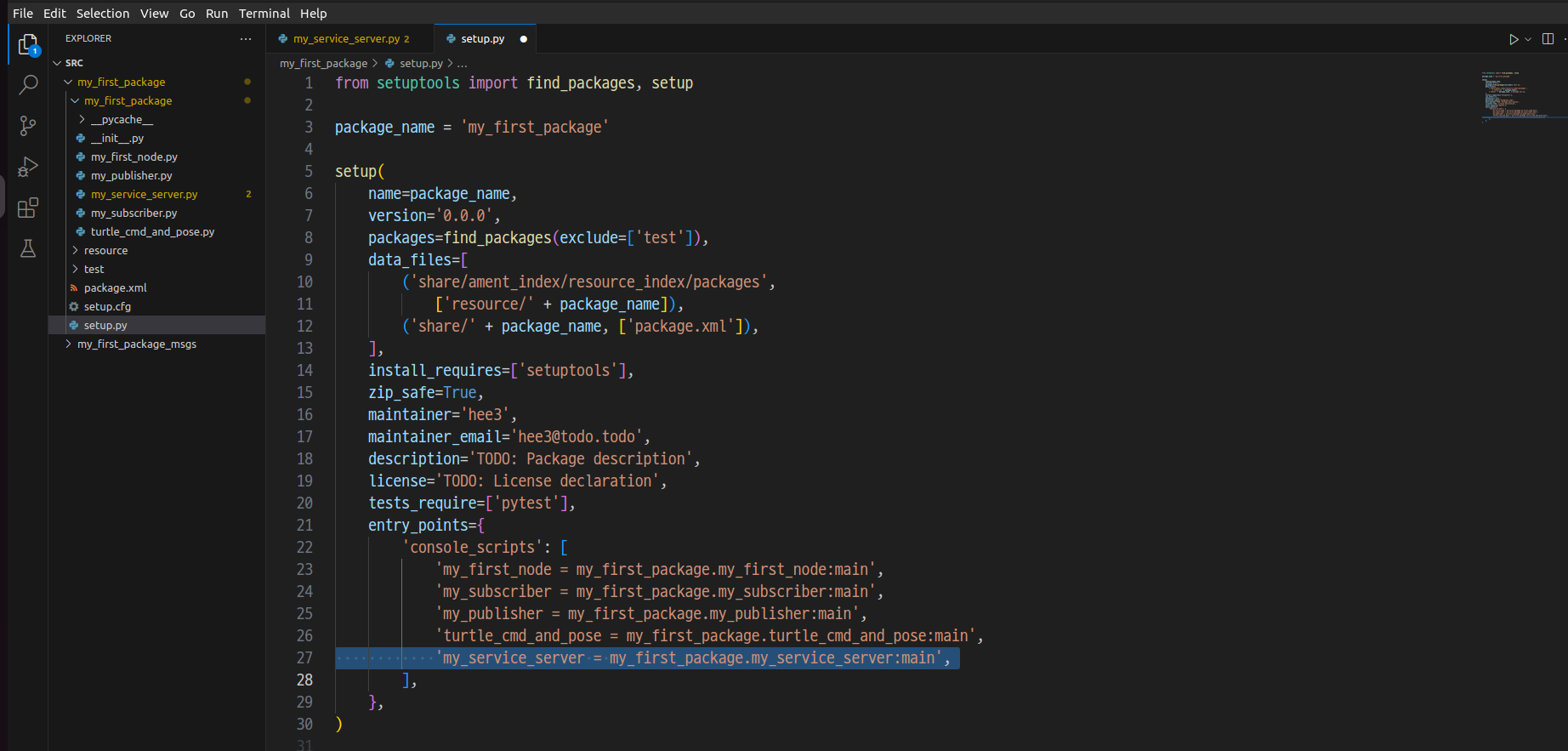1568x751 pixels.
Task: Open the View menu
Action: [x=155, y=13]
